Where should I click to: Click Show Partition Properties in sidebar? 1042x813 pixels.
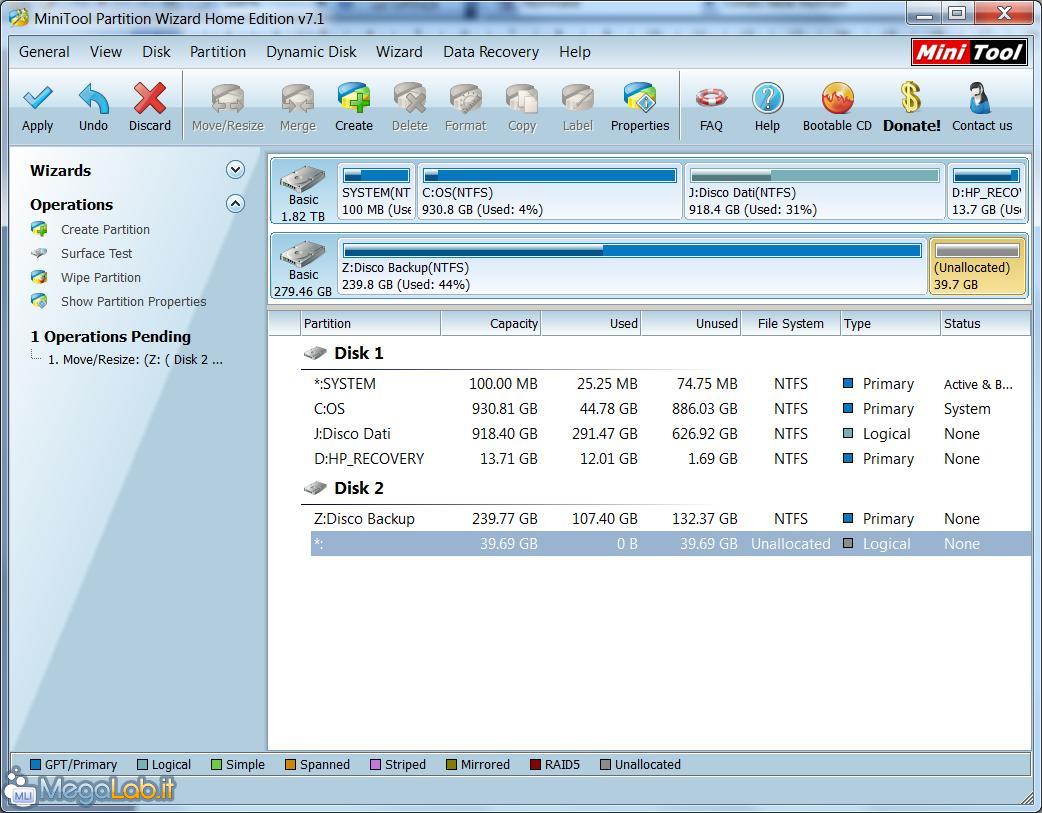click(x=134, y=301)
